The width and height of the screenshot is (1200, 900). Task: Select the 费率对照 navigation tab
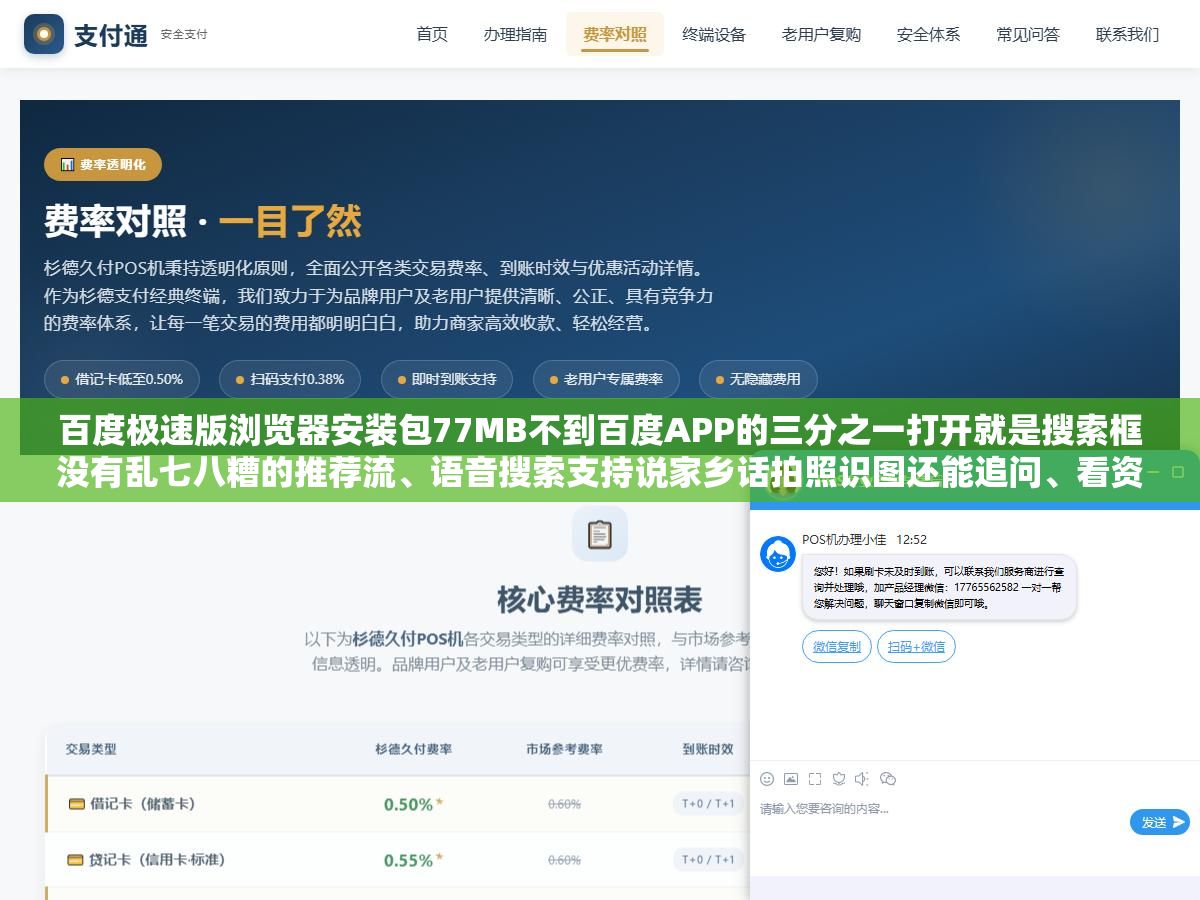click(615, 34)
